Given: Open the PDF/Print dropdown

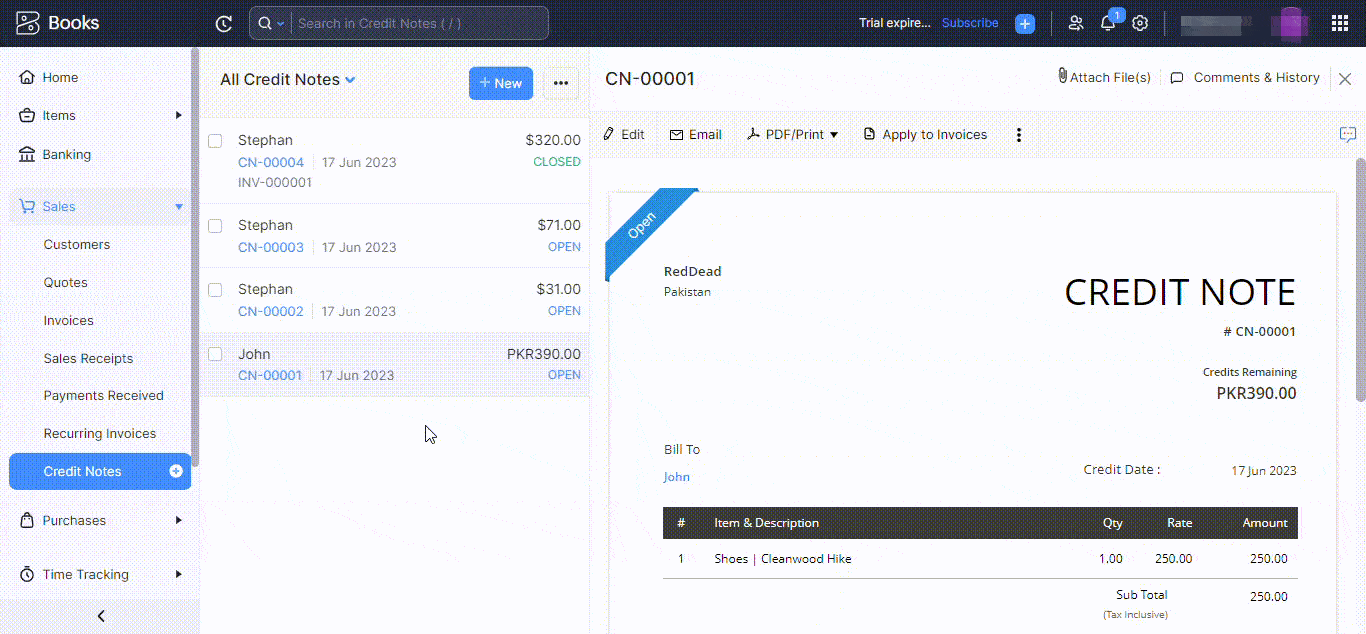Looking at the screenshot, I should coord(793,135).
